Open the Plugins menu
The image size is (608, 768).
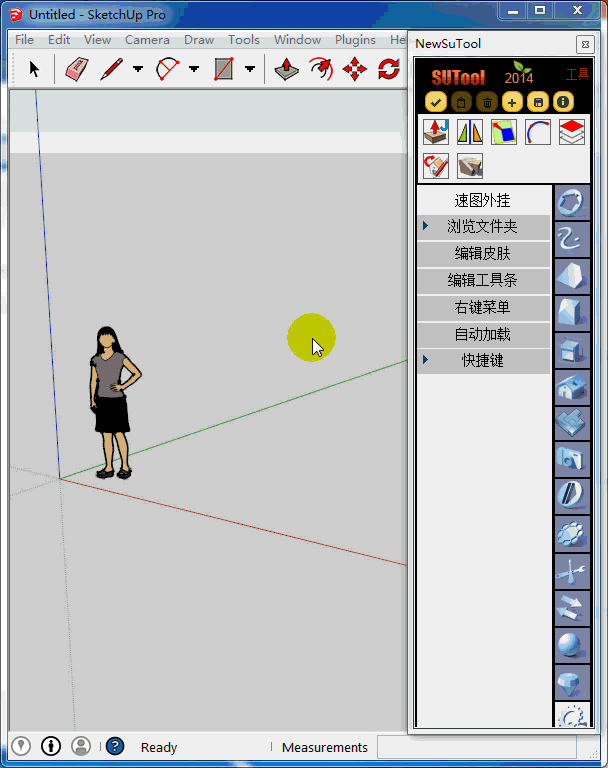[355, 40]
